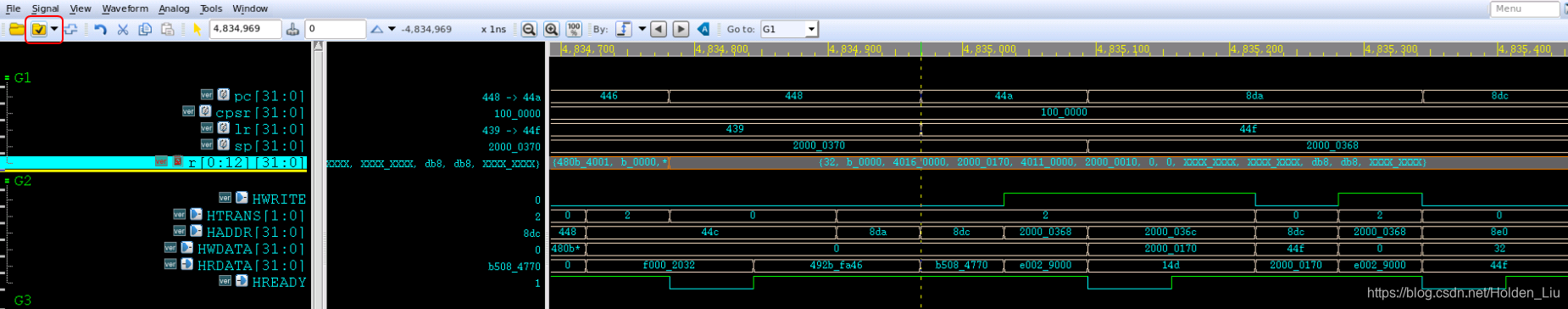Click the restore signals icon beside Get Signals

click(x=71, y=29)
